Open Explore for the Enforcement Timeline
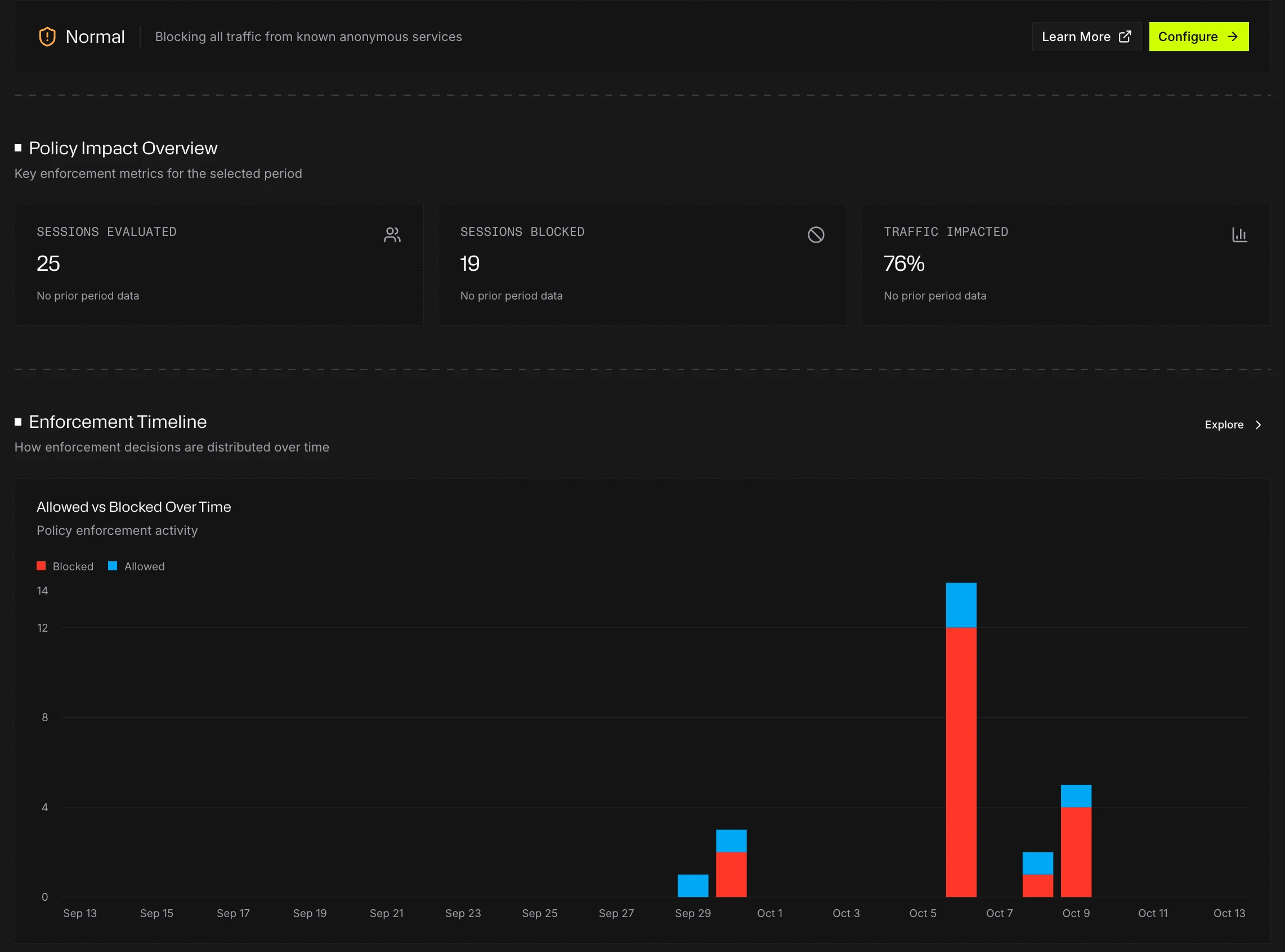The width and height of the screenshot is (1285, 952). coord(1233,424)
